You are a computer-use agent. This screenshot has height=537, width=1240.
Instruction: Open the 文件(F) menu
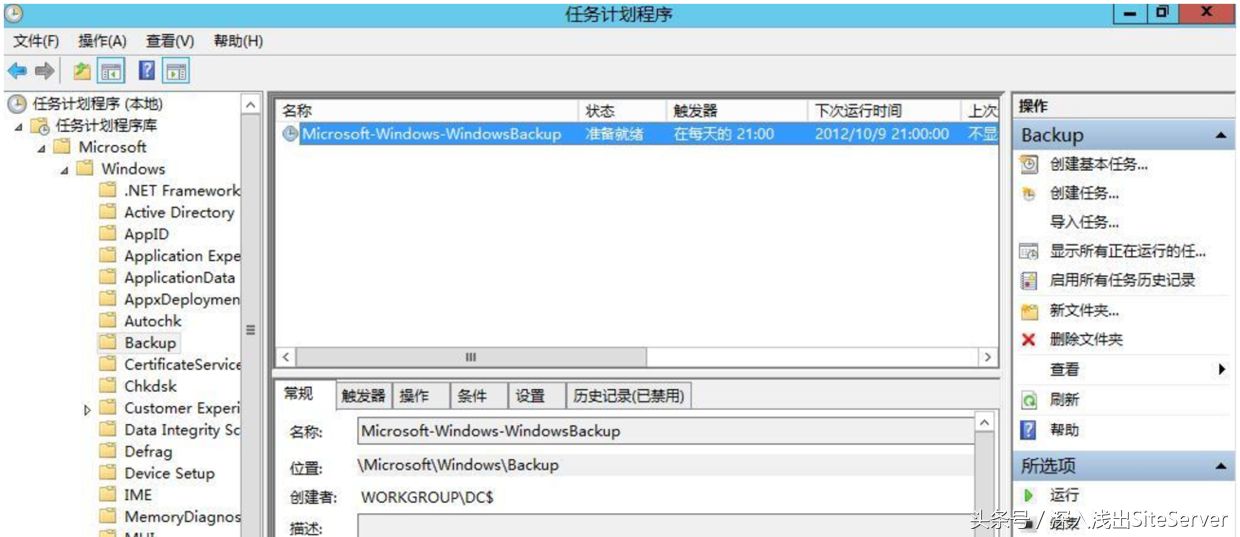36,41
